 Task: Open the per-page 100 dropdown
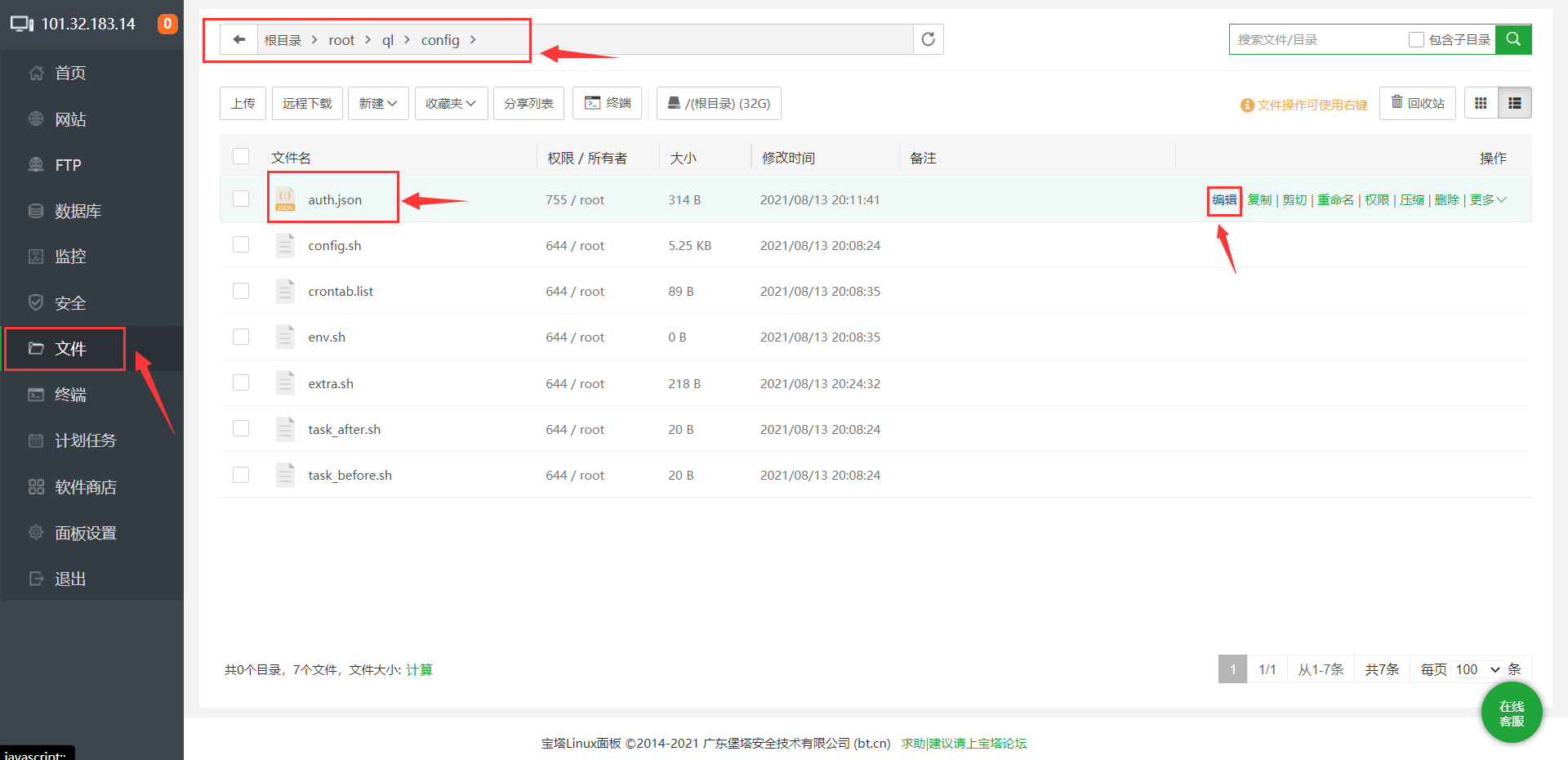1478,669
